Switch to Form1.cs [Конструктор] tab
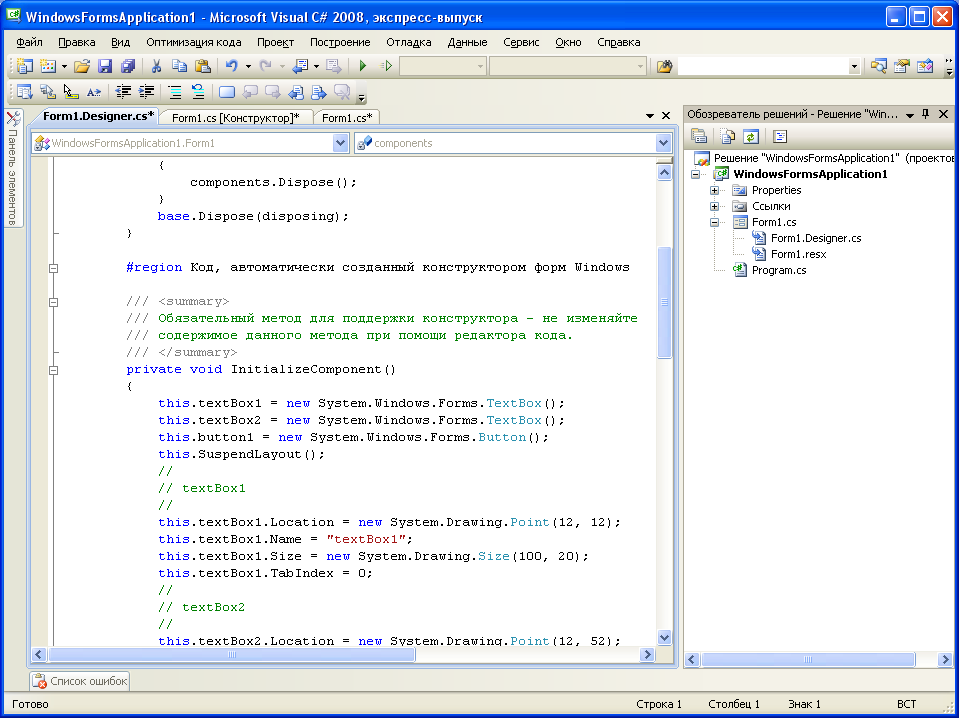 [x=235, y=117]
